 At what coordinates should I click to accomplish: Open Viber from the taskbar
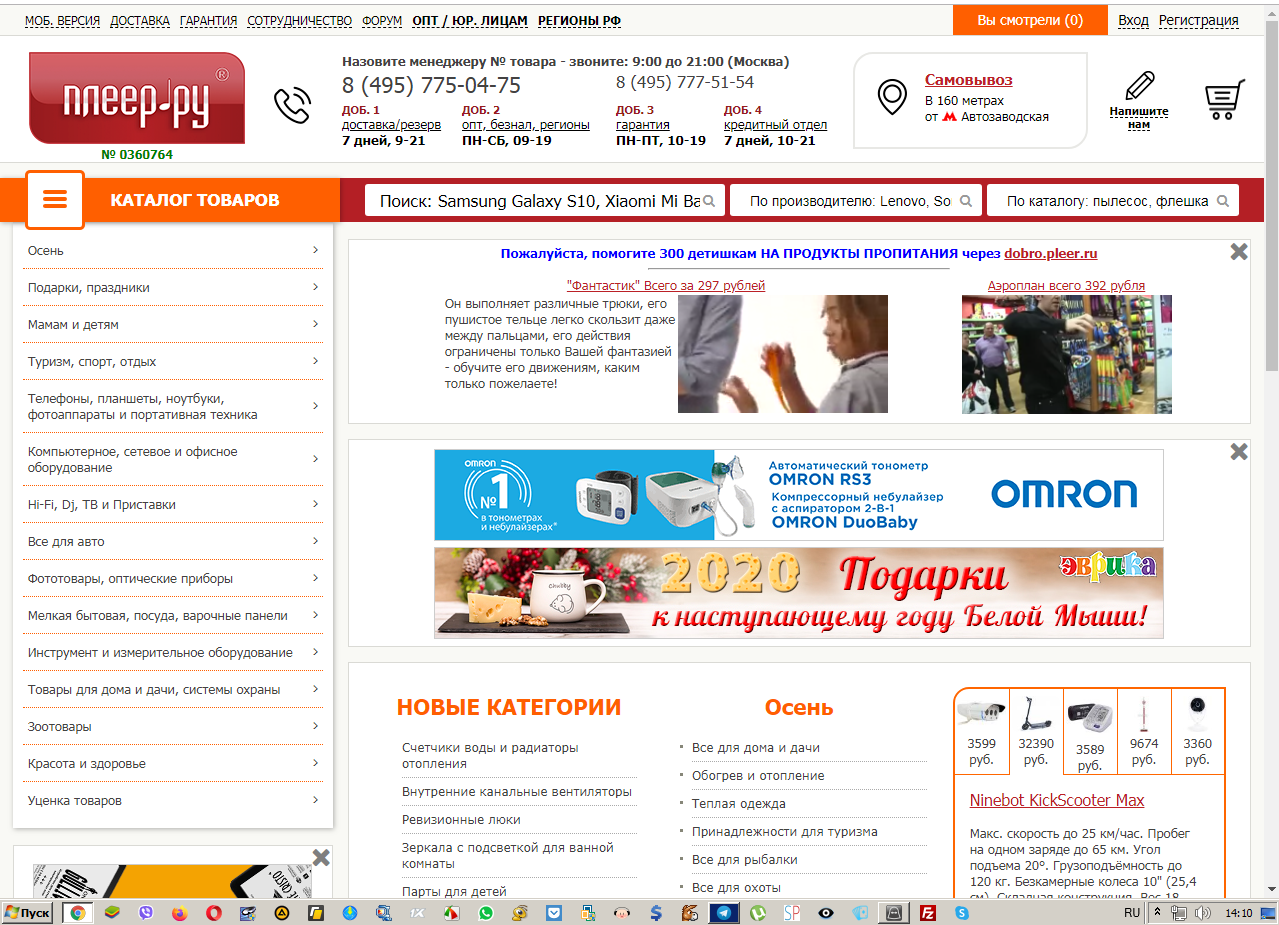(146, 913)
